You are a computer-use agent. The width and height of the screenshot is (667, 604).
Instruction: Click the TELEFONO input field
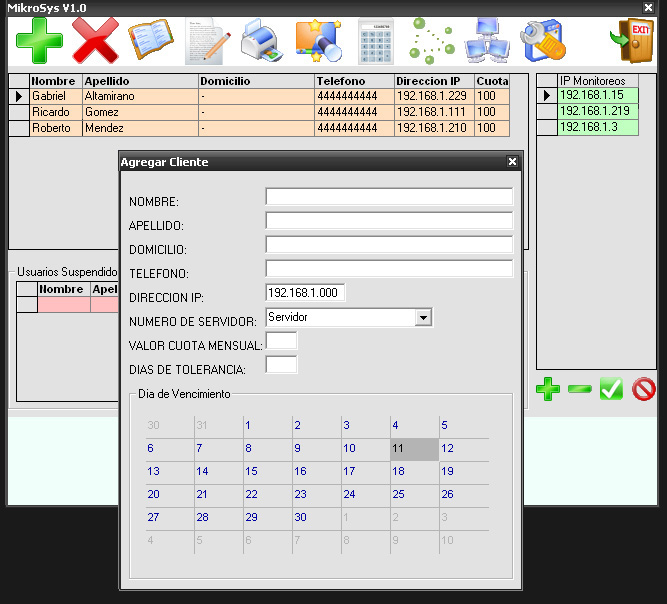click(389, 268)
